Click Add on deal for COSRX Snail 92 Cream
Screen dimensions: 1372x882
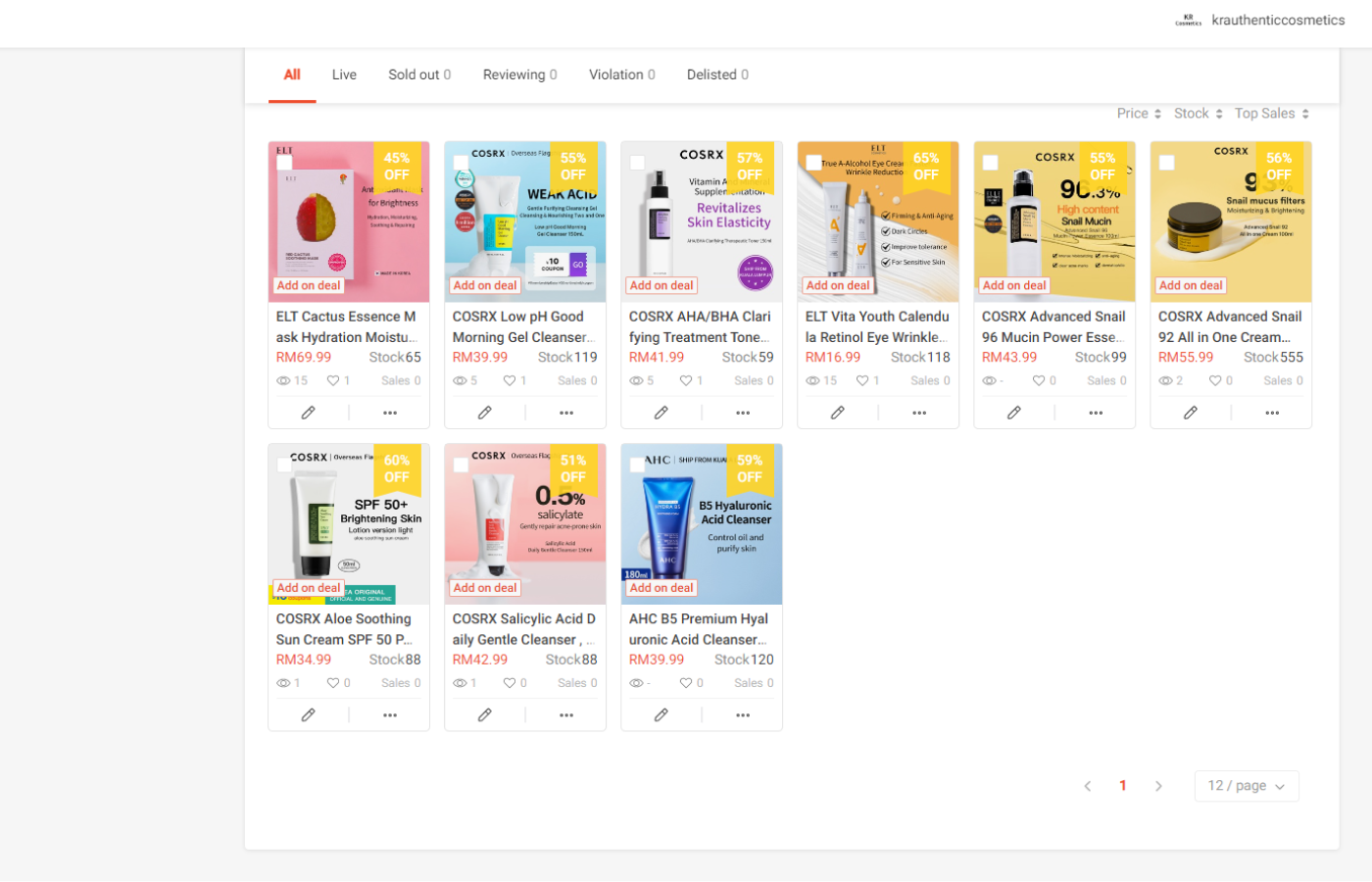pos(1191,285)
